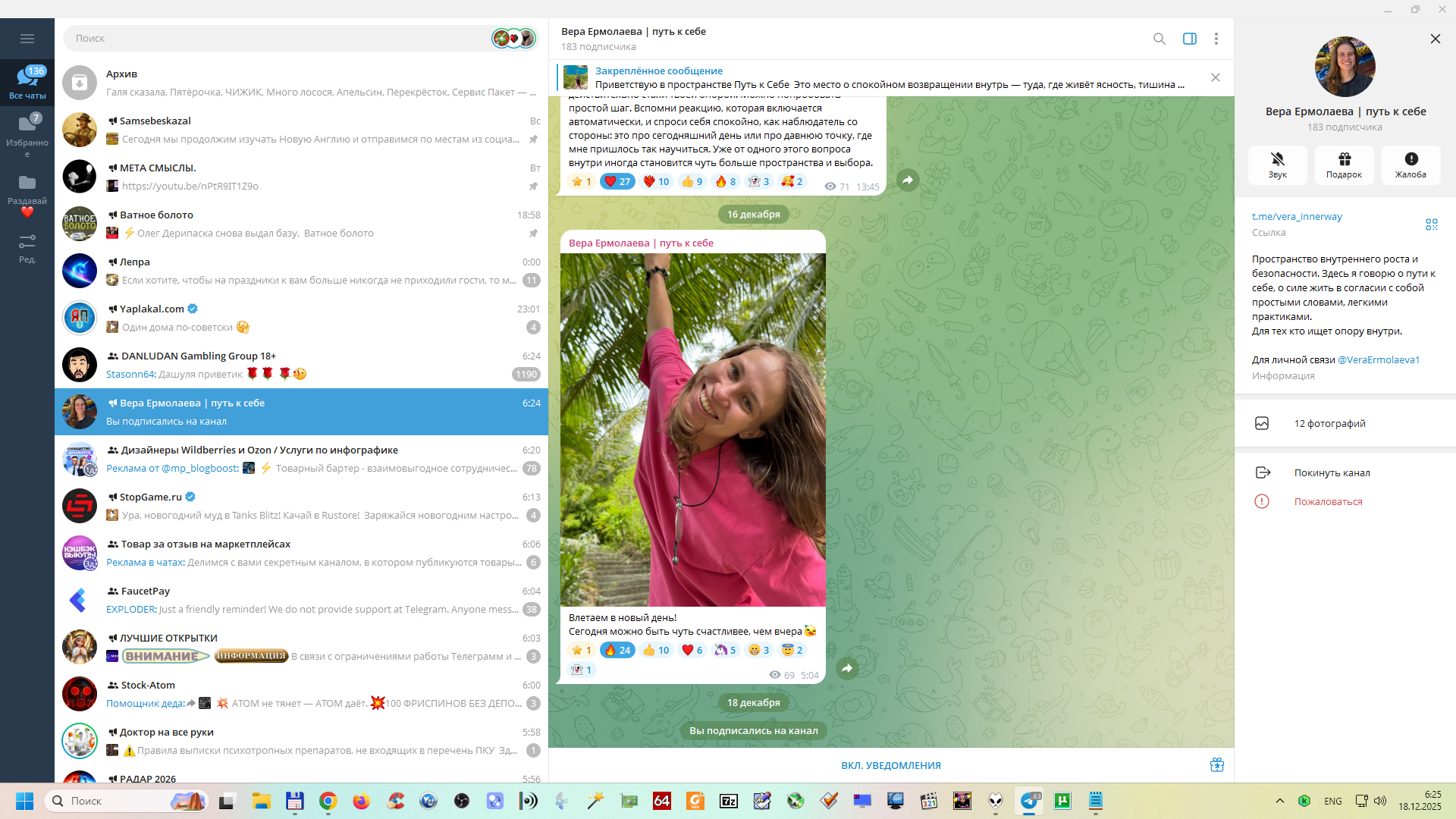This screenshot has height=819, width=1456.
Task: Open the 12 фотографий shared media
Action: (1329, 423)
